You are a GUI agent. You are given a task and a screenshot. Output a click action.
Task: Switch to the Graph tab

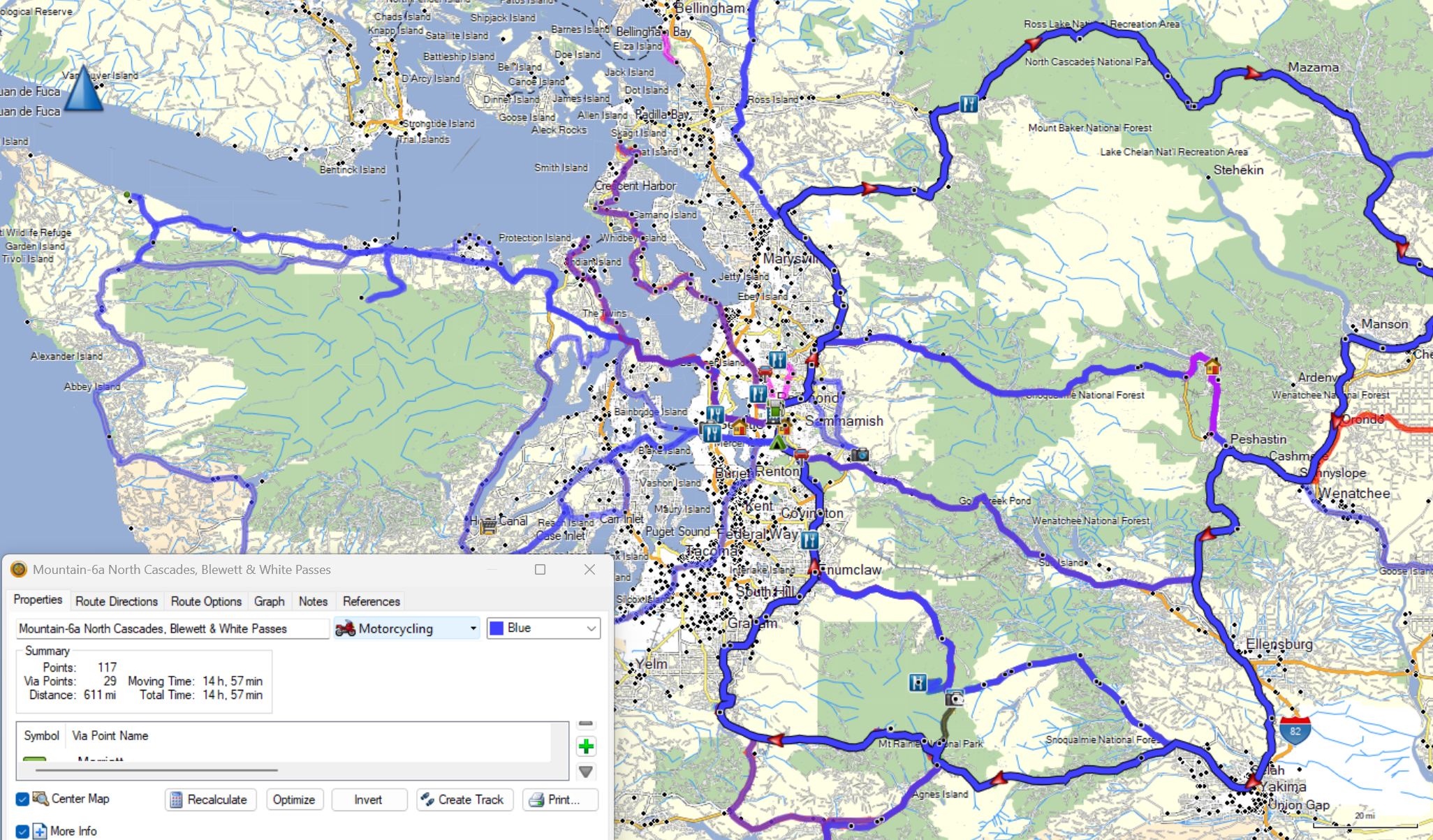coord(269,601)
